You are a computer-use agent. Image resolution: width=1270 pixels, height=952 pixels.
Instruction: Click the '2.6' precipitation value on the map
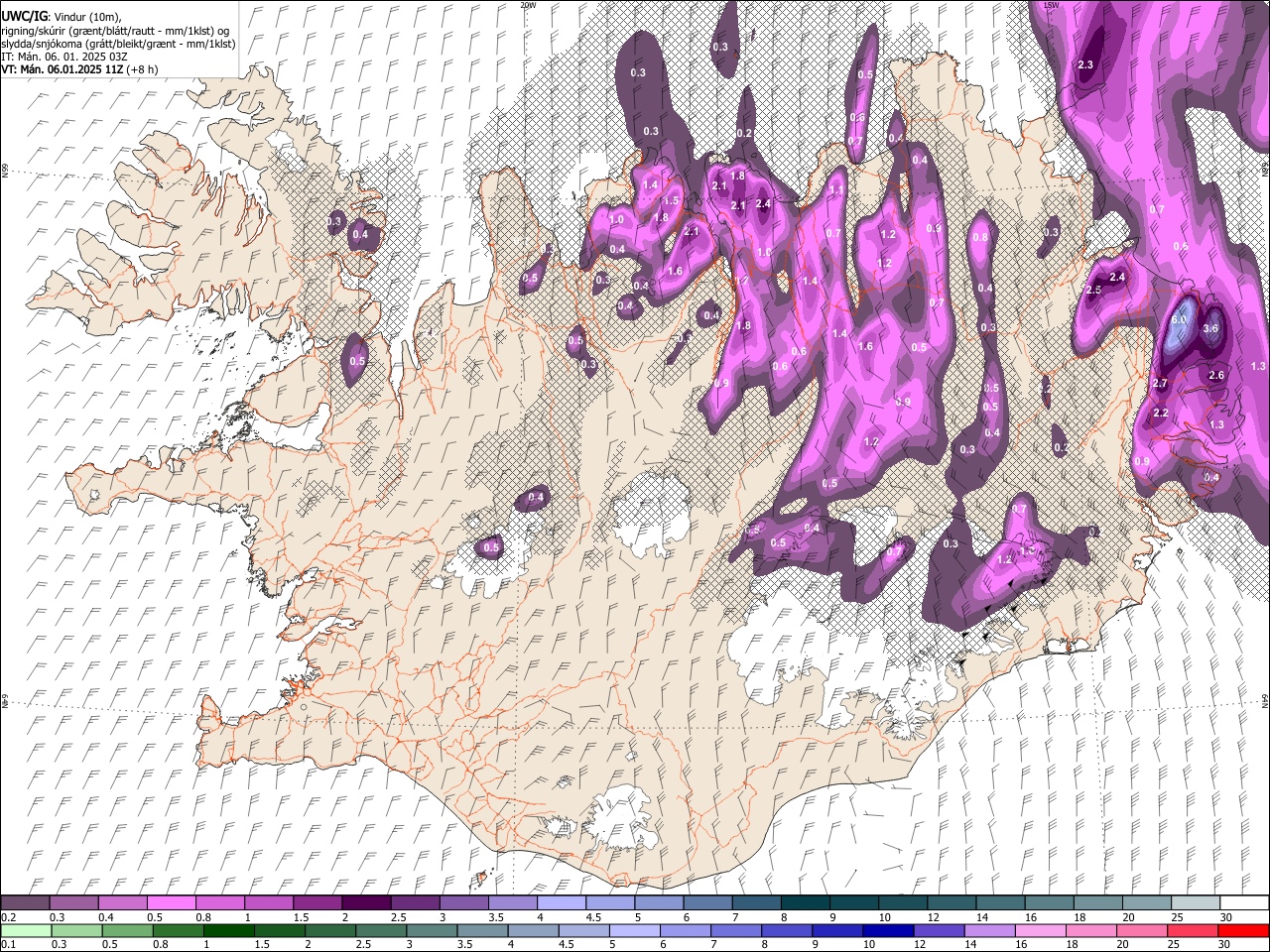(1217, 375)
